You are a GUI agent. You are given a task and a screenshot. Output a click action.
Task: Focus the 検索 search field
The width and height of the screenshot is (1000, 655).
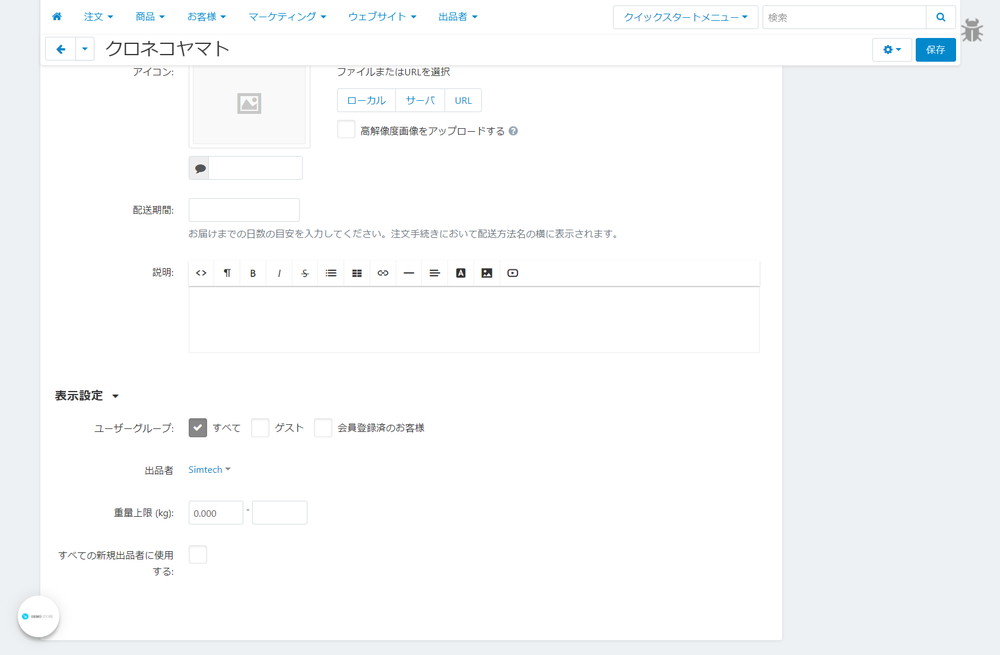pos(844,17)
